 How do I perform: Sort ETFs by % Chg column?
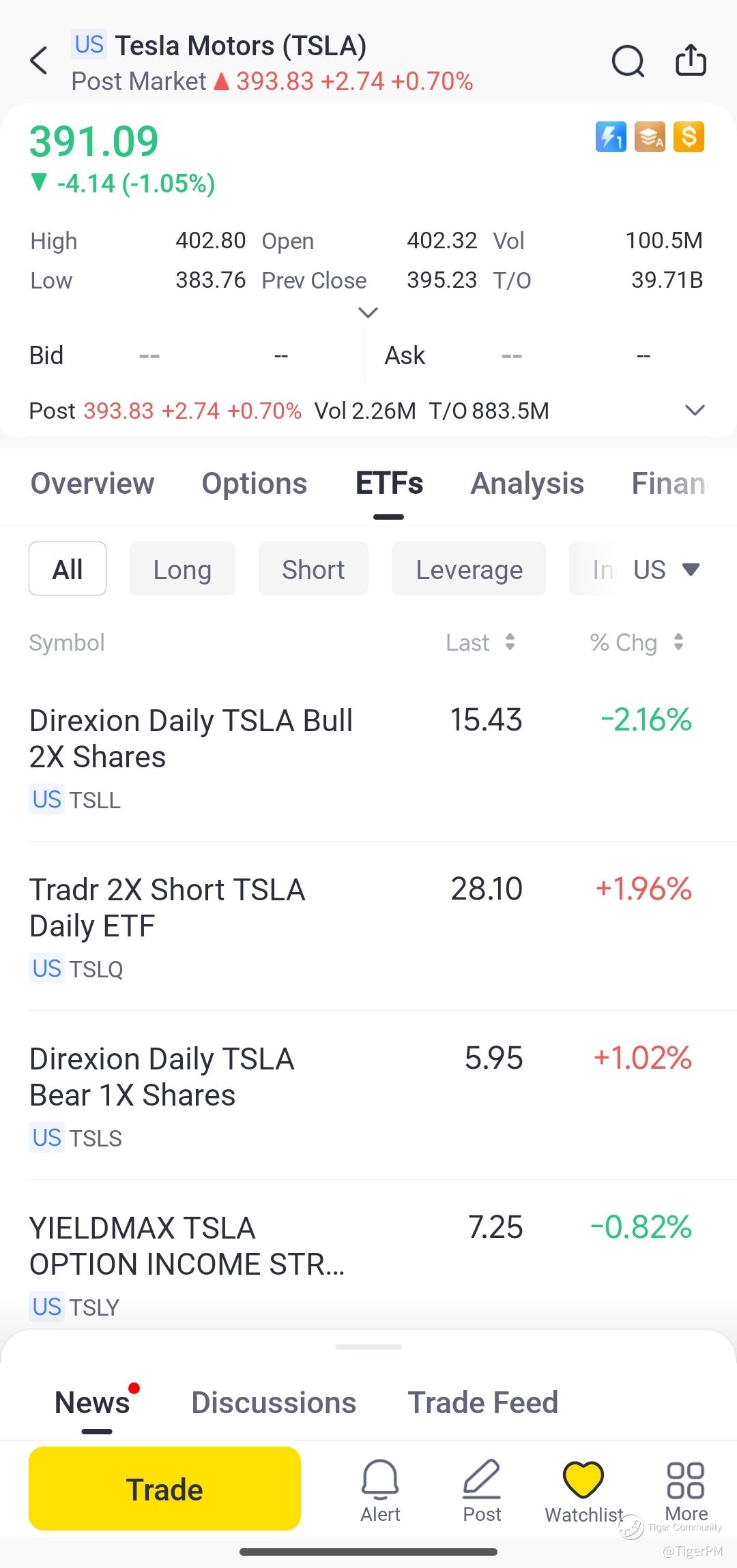[636, 642]
